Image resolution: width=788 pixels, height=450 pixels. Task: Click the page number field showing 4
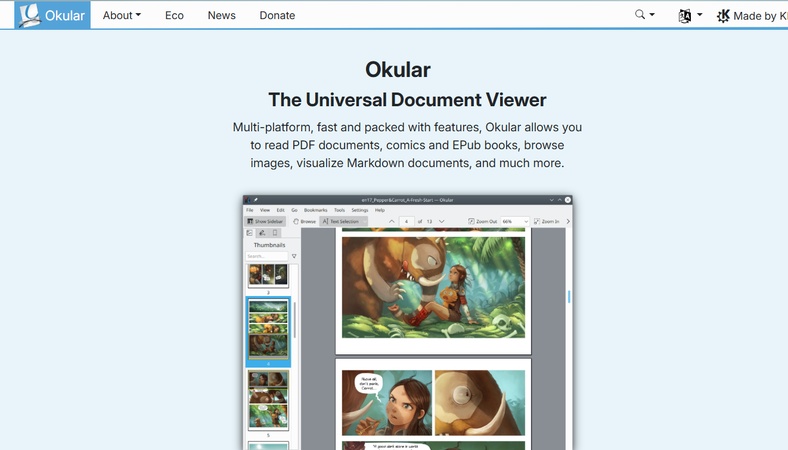[x=407, y=221]
